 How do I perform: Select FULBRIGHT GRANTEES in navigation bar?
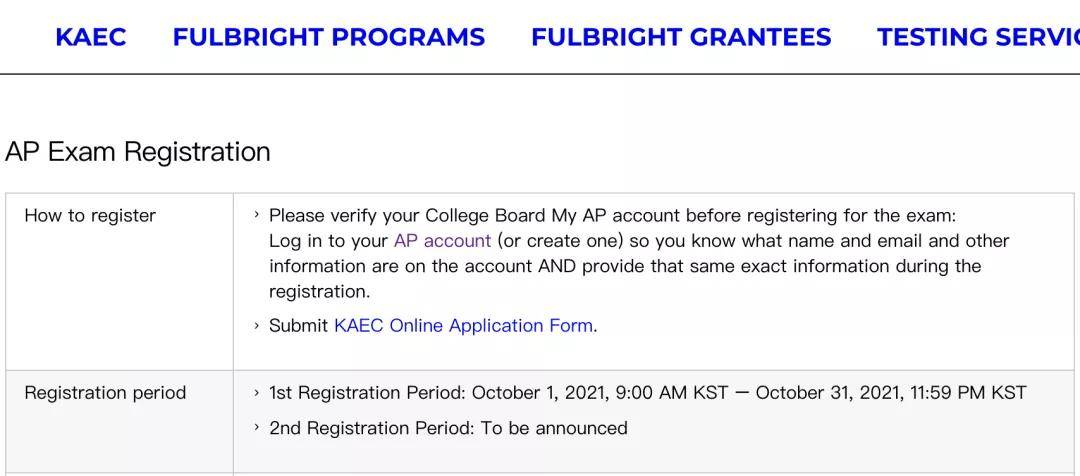[x=680, y=37]
